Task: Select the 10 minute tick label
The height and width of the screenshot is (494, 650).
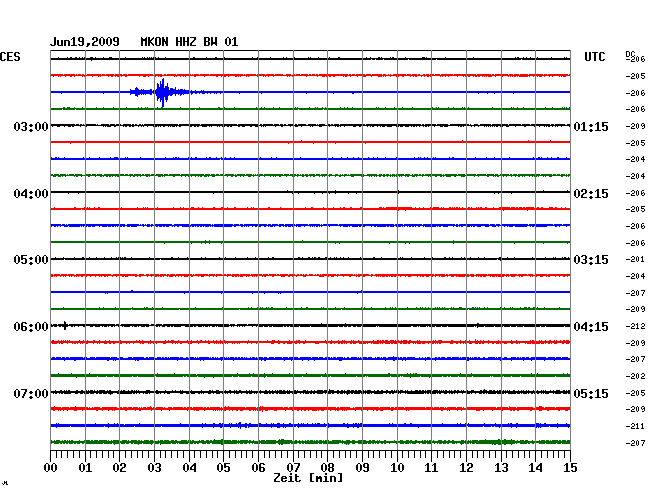Action: tap(397, 467)
